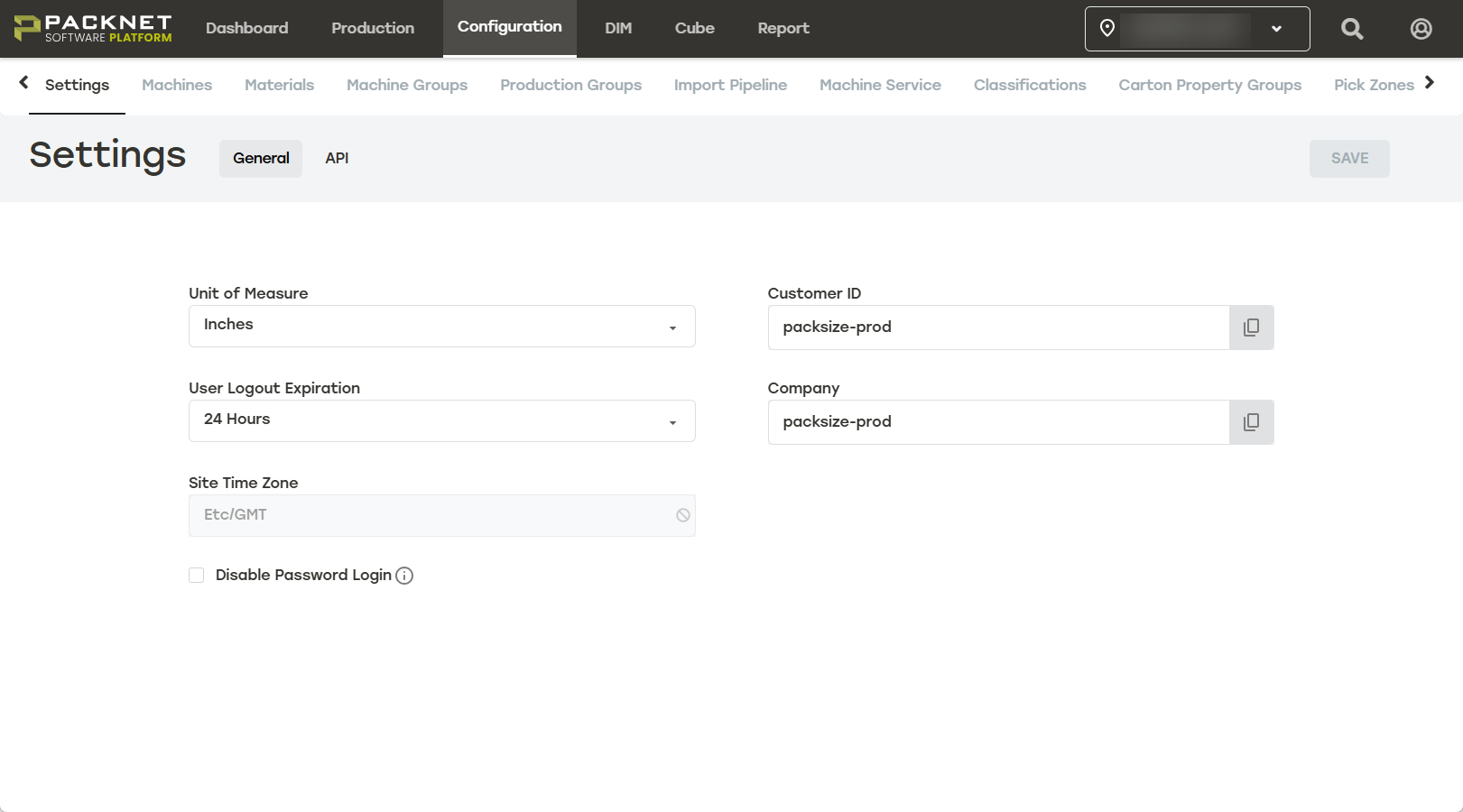Image resolution: width=1463 pixels, height=812 pixels.
Task: Copy the Customer ID value
Action: click(1252, 327)
